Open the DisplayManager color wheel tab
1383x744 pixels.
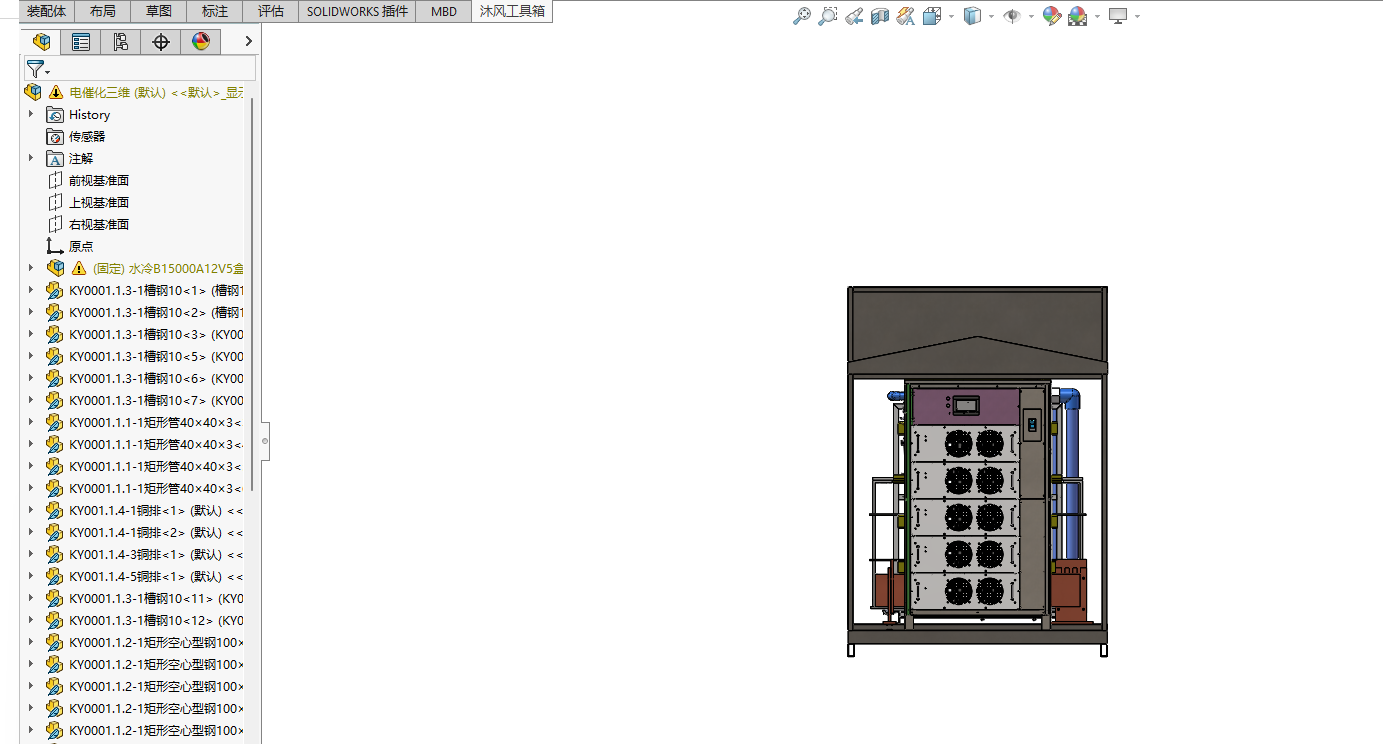point(201,41)
